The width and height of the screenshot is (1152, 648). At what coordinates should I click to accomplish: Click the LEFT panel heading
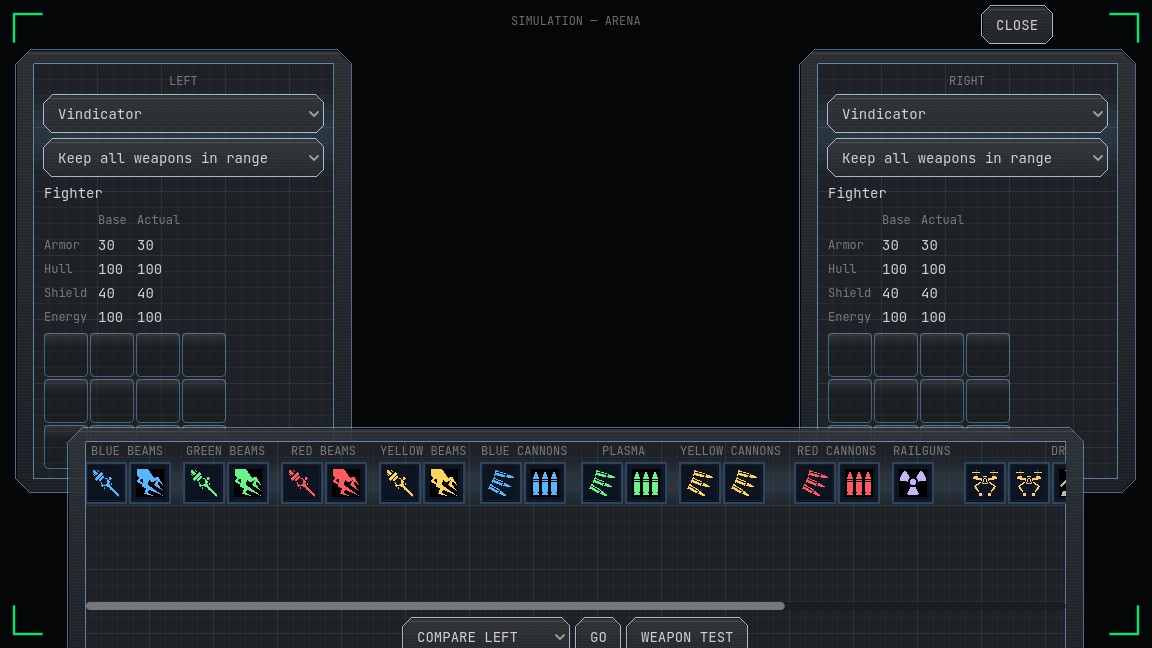coord(183,81)
